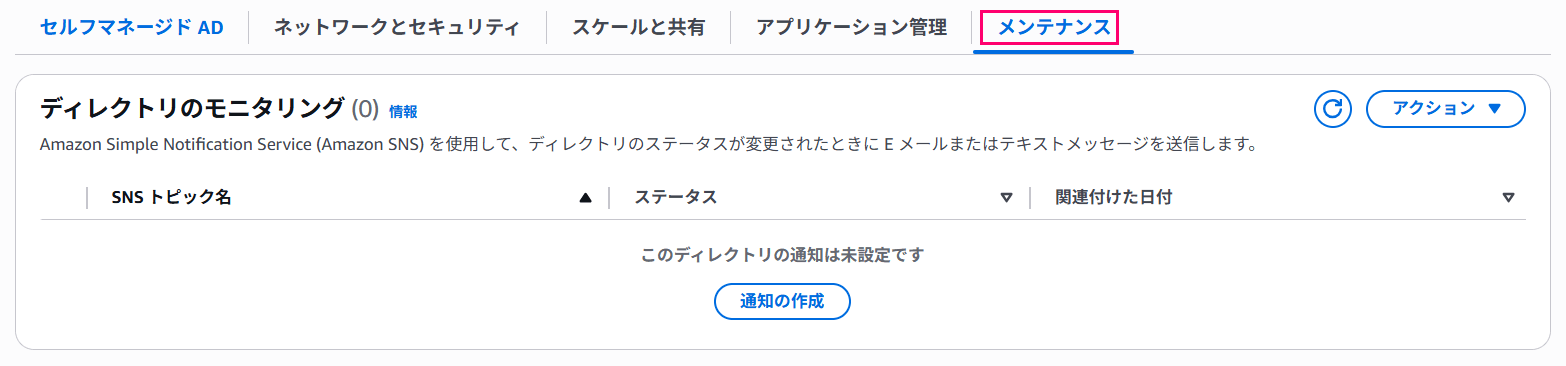The width and height of the screenshot is (1566, 366).
Task: Click the (0) item counter
Action: 366,108
